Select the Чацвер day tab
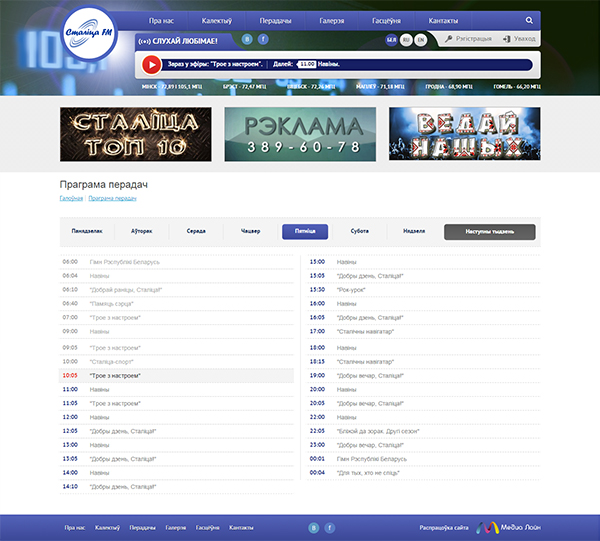Image resolution: width=600 pixels, height=541 pixels. (251, 231)
